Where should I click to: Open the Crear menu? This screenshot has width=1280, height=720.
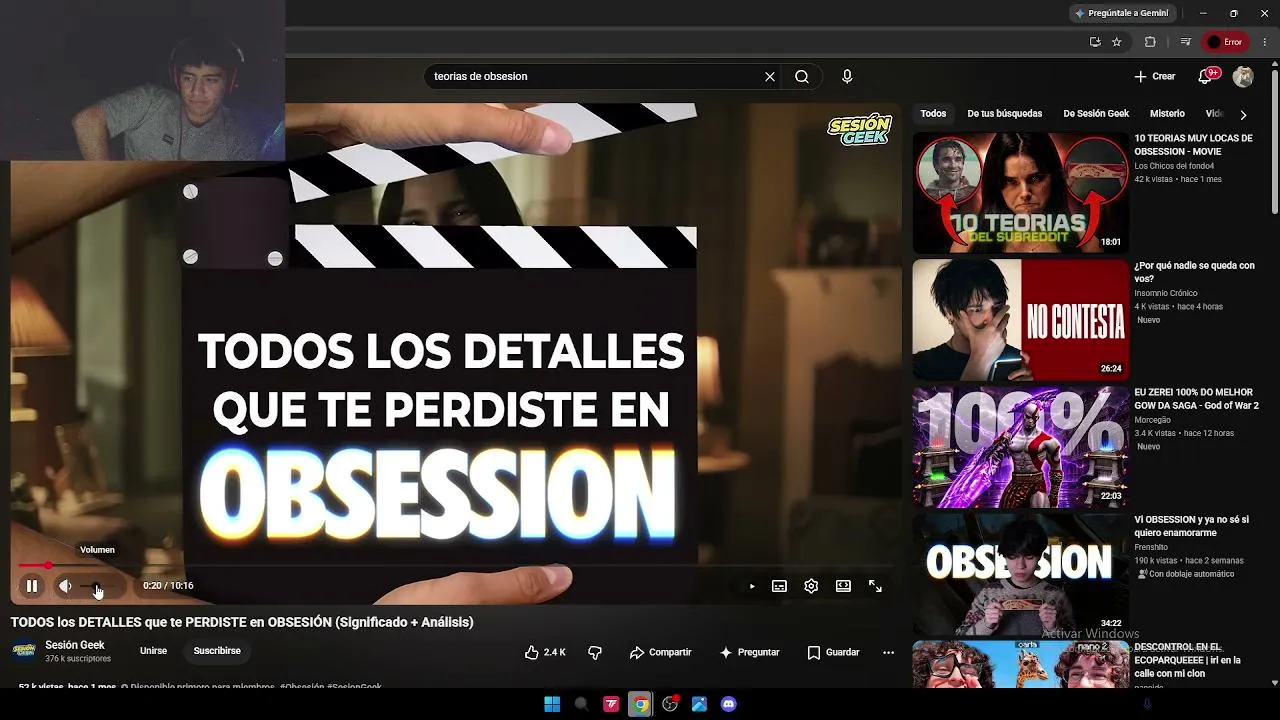click(1155, 76)
